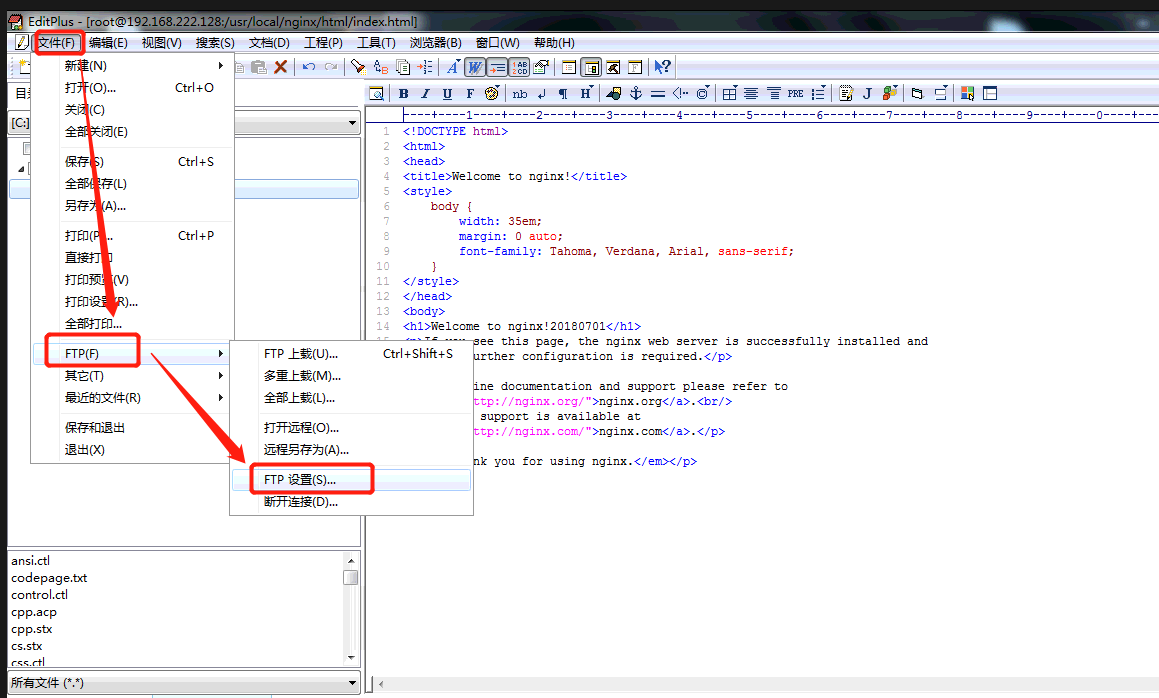
Task: Open the color palette icon
Action: click(492, 93)
